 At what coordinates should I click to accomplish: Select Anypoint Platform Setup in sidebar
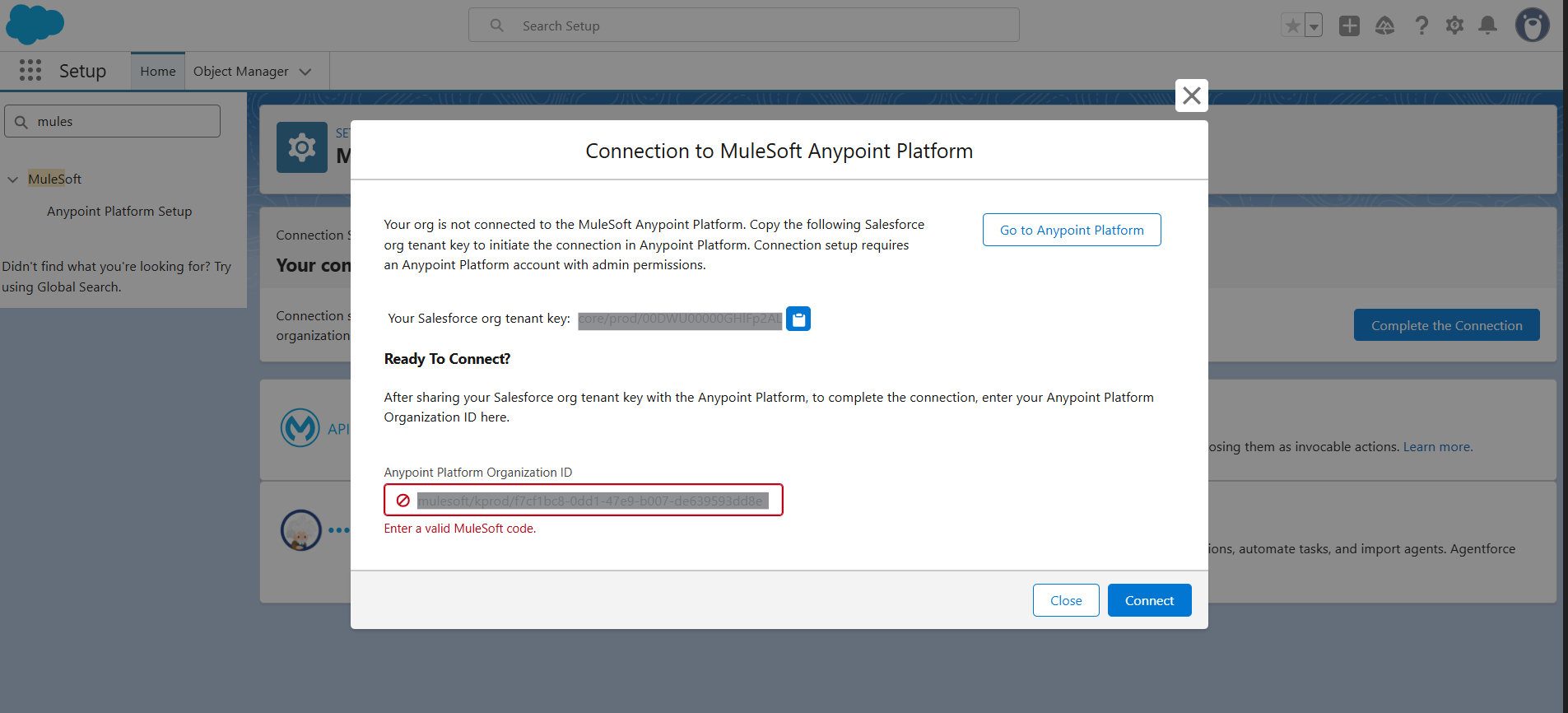[x=119, y=212]
